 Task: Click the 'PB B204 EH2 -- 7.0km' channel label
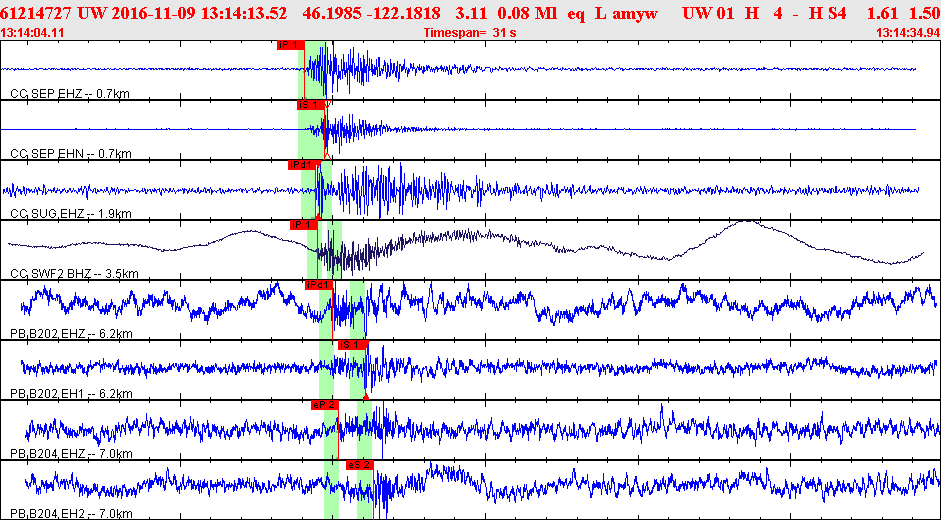pos(71,514)
